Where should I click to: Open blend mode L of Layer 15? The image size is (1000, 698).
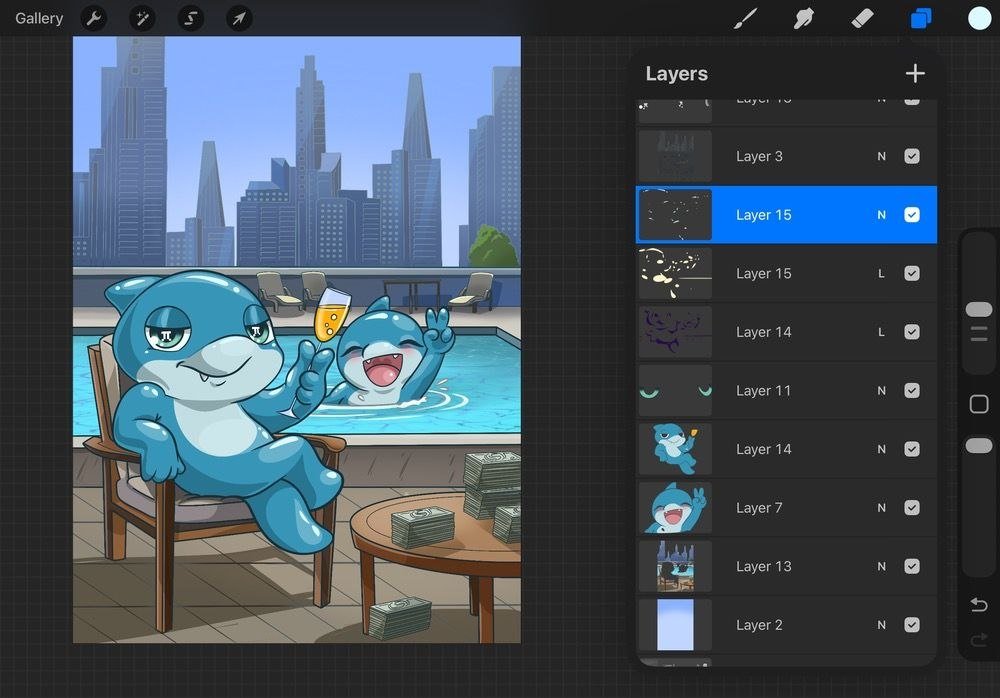pyautogui.click(x=881, y=274)
